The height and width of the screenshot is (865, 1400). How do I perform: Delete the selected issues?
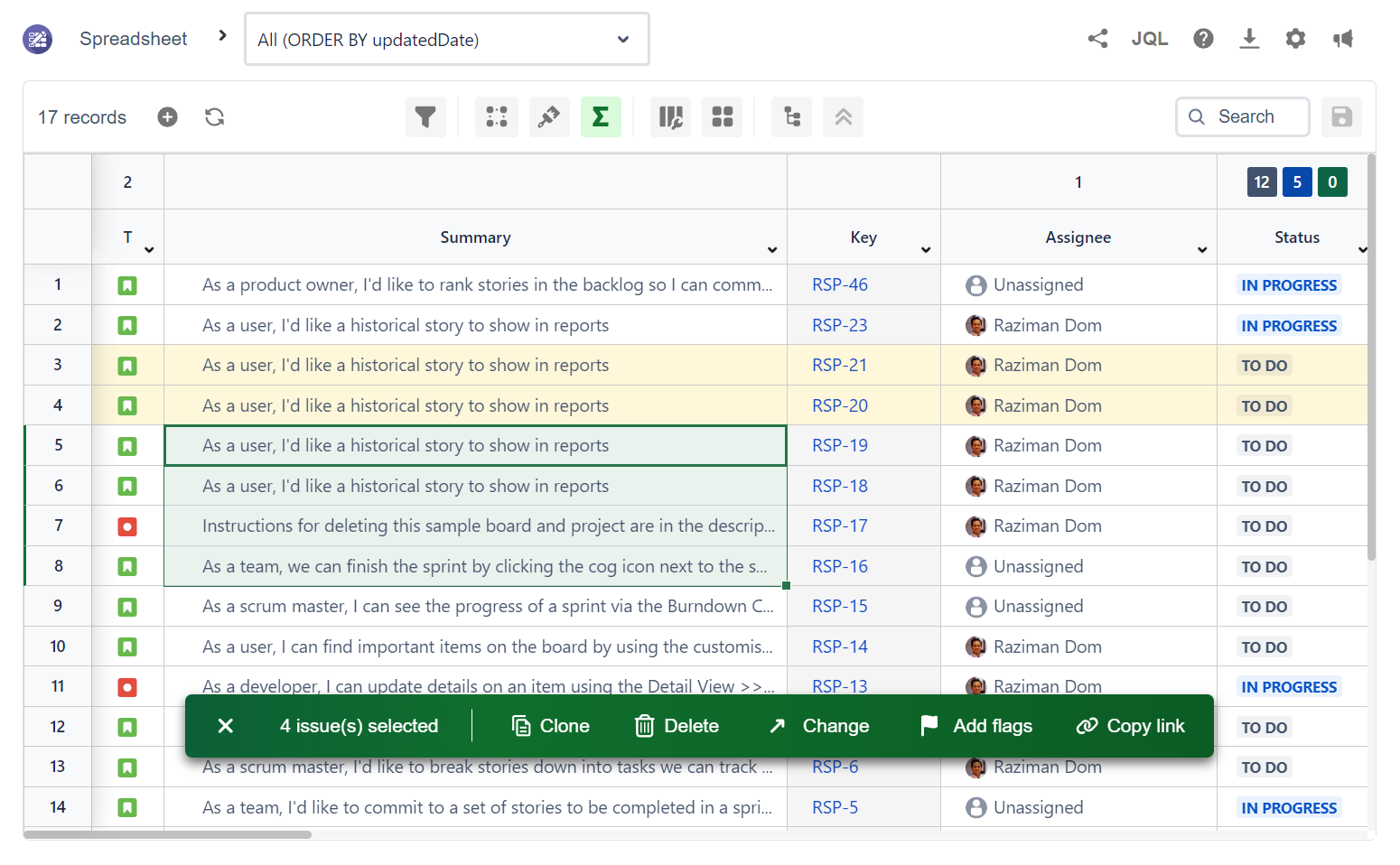pyautogui.click(x=677, y=726)
